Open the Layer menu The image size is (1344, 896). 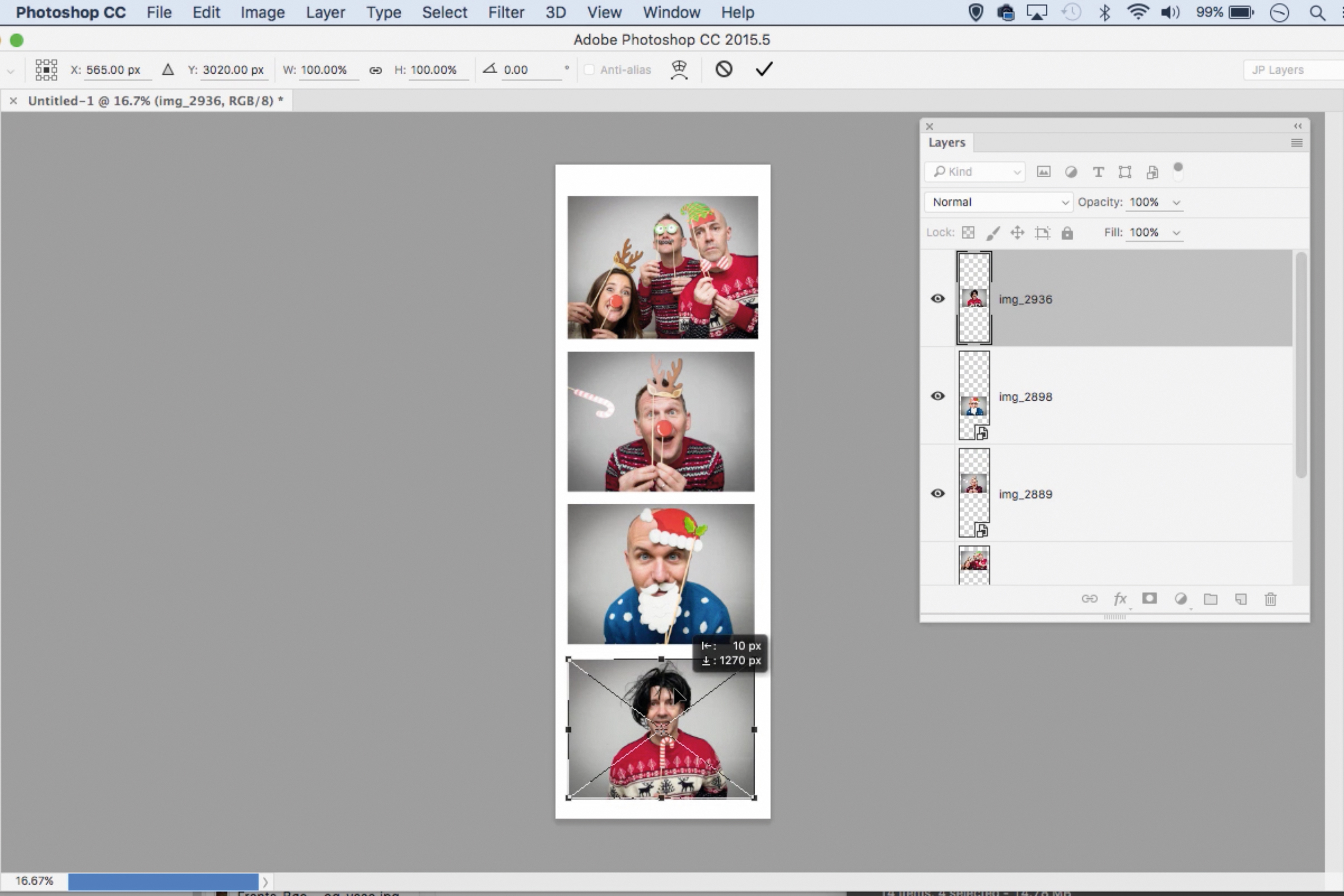pos(325,12)
